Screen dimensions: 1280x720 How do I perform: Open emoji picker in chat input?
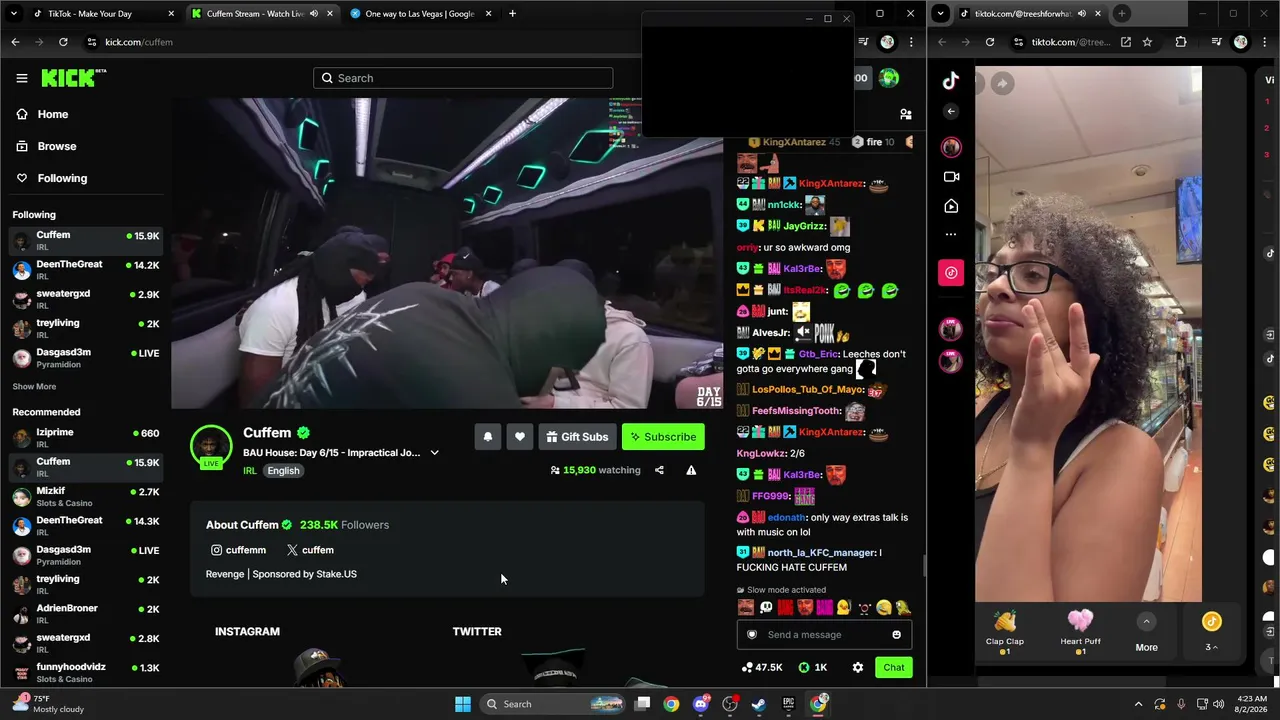click(x=896, y=635)
